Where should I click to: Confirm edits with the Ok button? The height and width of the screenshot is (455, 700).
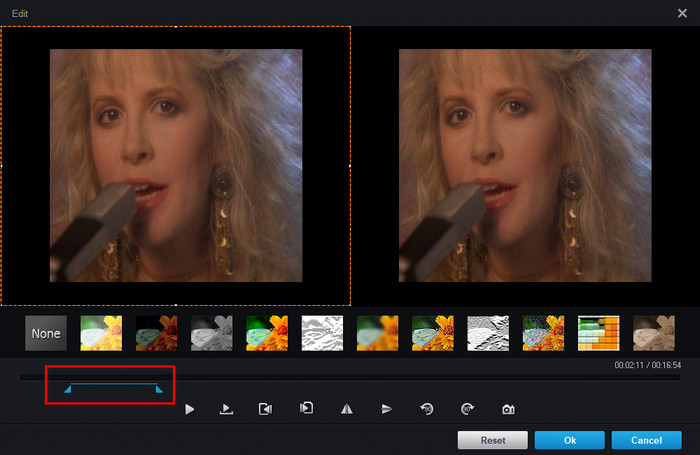570,440
